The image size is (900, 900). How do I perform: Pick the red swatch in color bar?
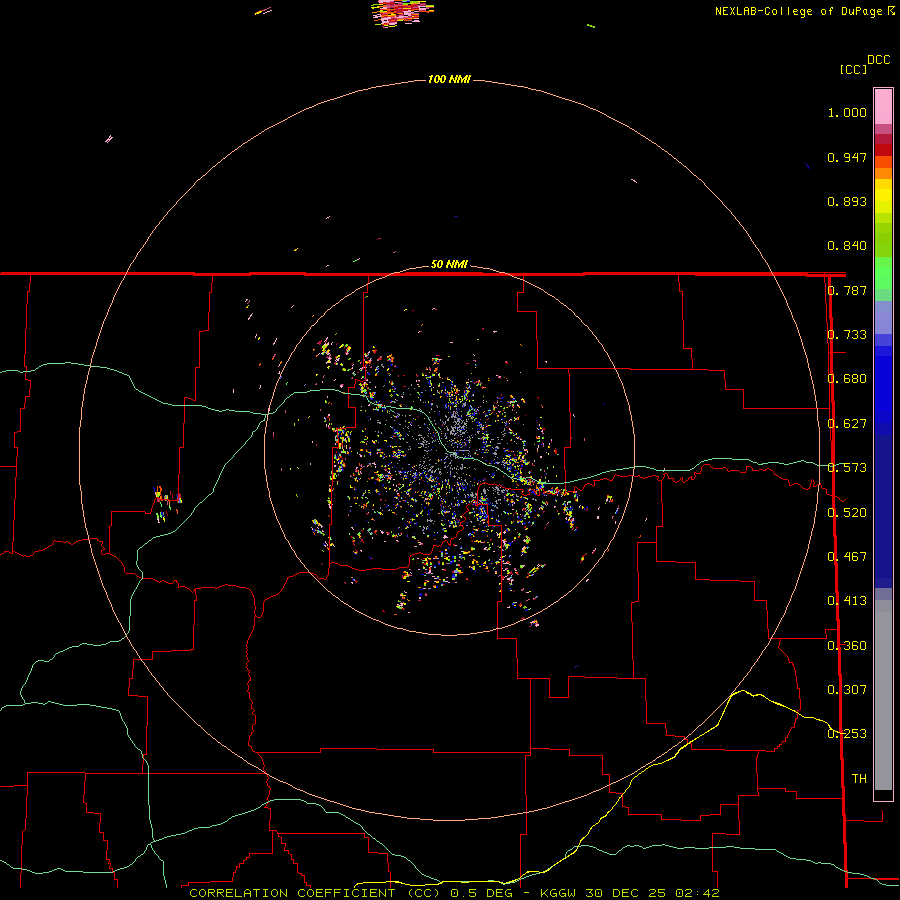[883, 150]
